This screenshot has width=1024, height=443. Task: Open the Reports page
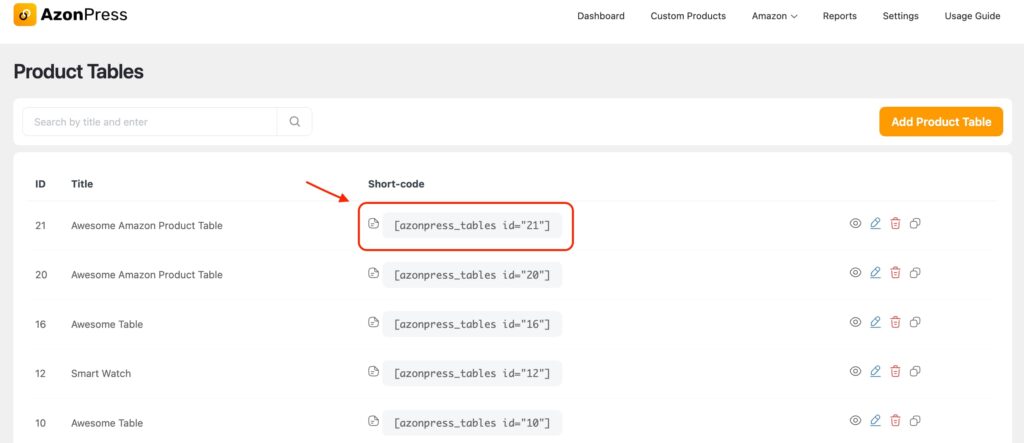tap(840, 16)
